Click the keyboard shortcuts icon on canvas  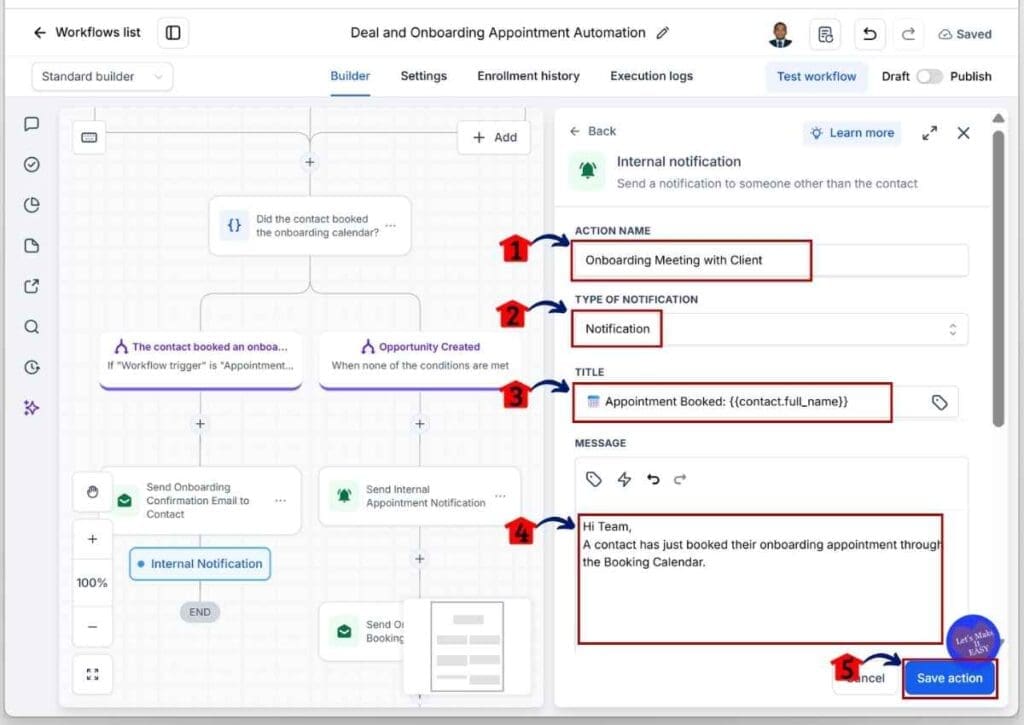click(89, 137)
